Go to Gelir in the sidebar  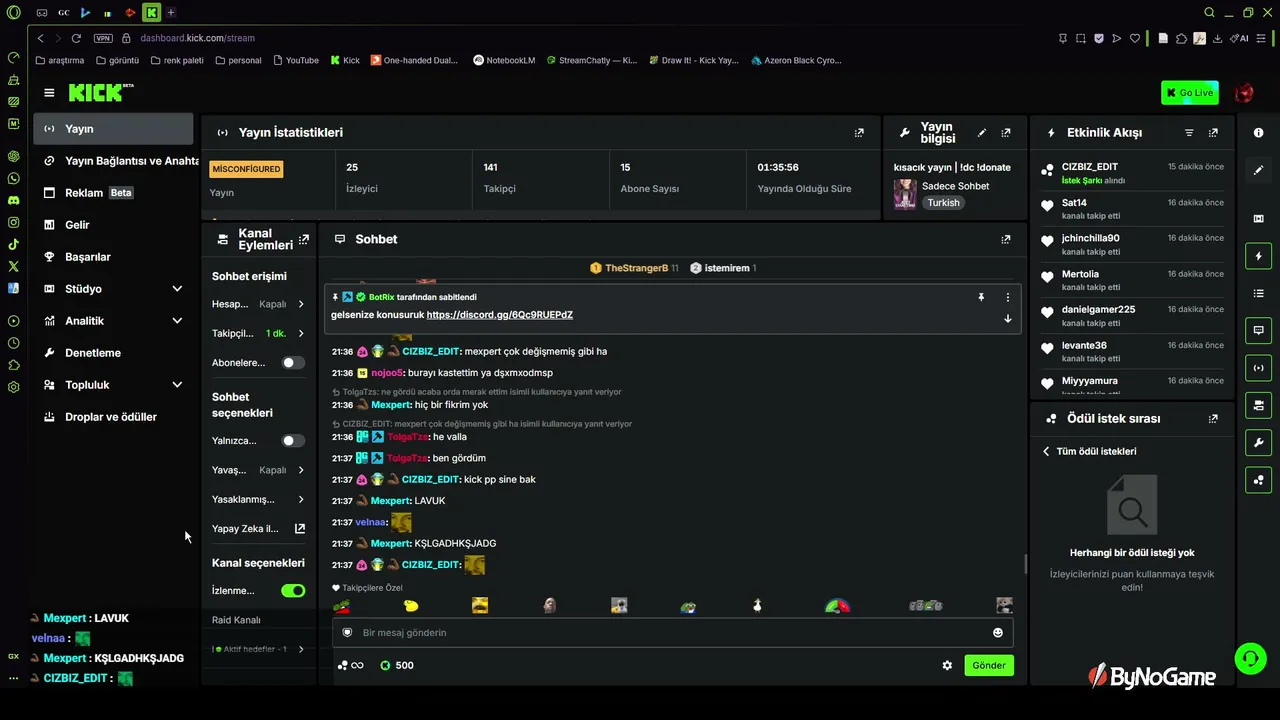click(x=113, y=225)
